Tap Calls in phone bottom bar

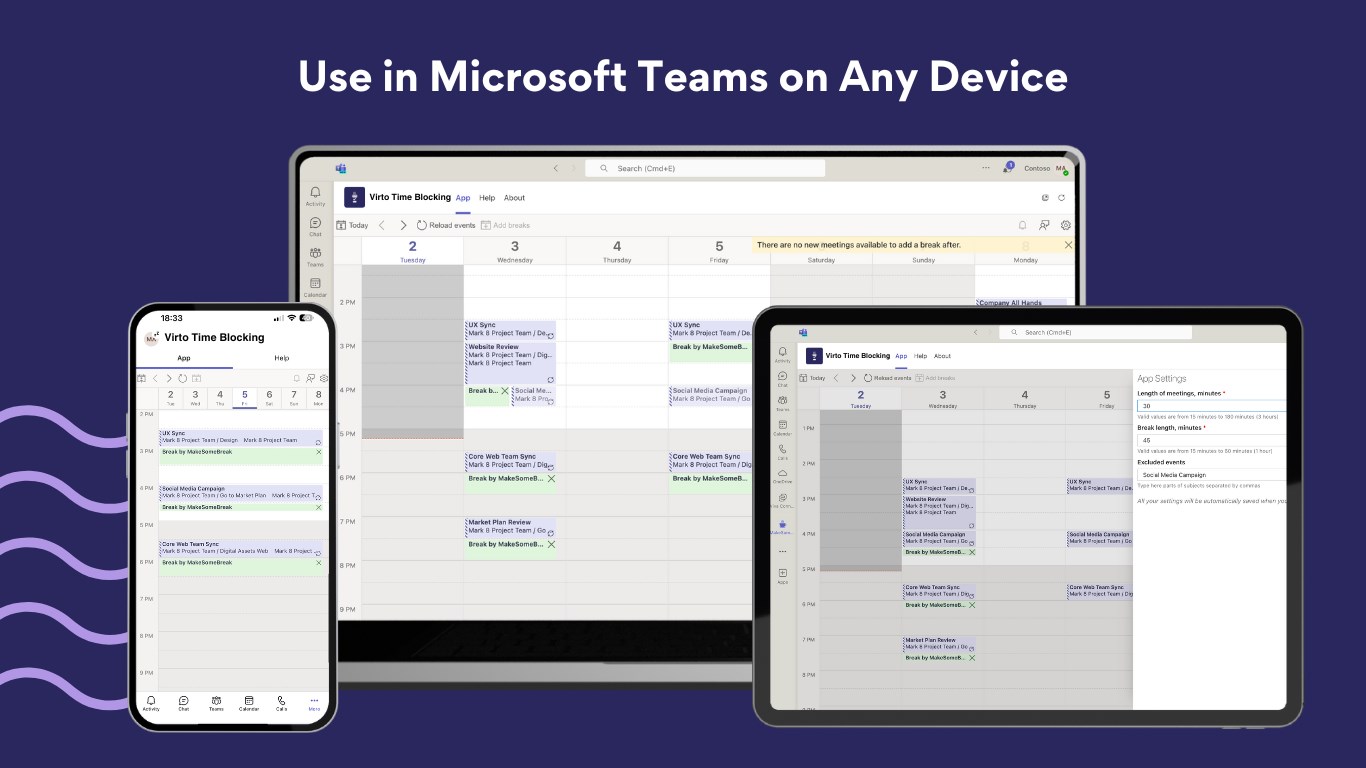click(x=282, y=703)
